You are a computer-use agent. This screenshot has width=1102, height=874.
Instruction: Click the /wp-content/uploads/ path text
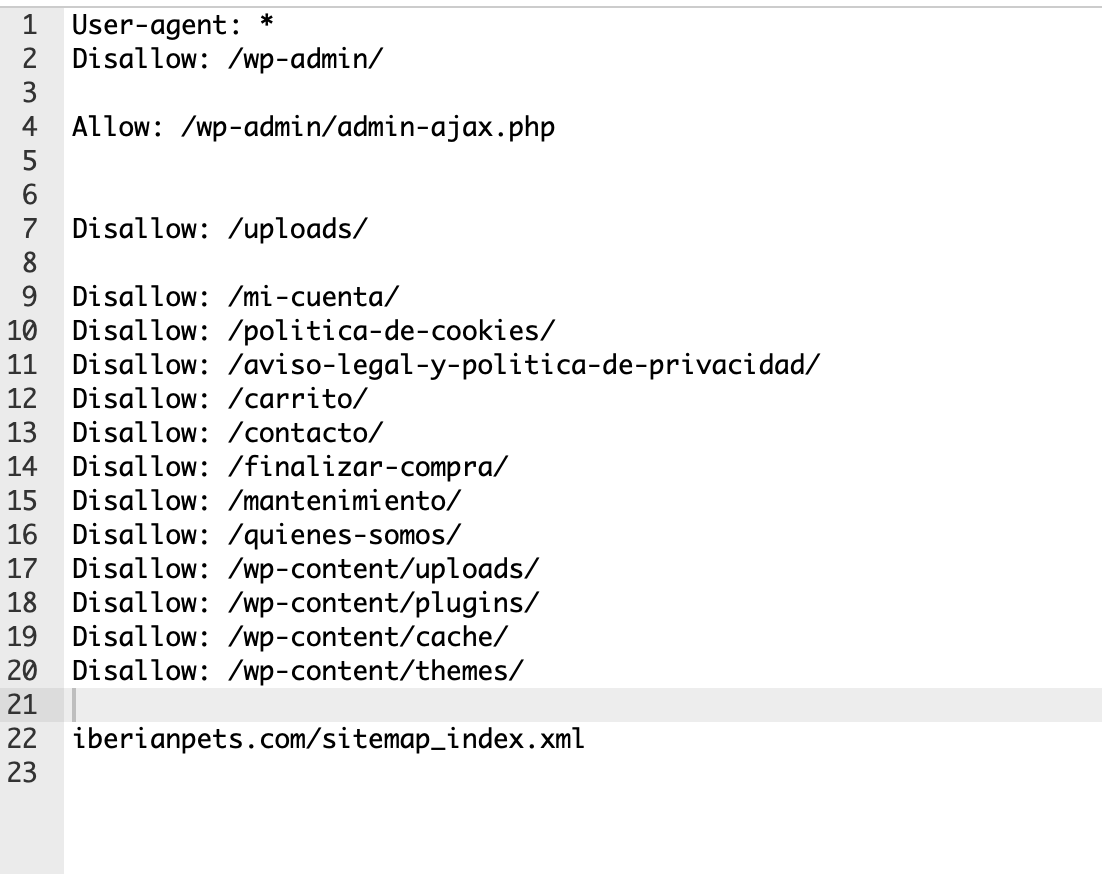384,568
